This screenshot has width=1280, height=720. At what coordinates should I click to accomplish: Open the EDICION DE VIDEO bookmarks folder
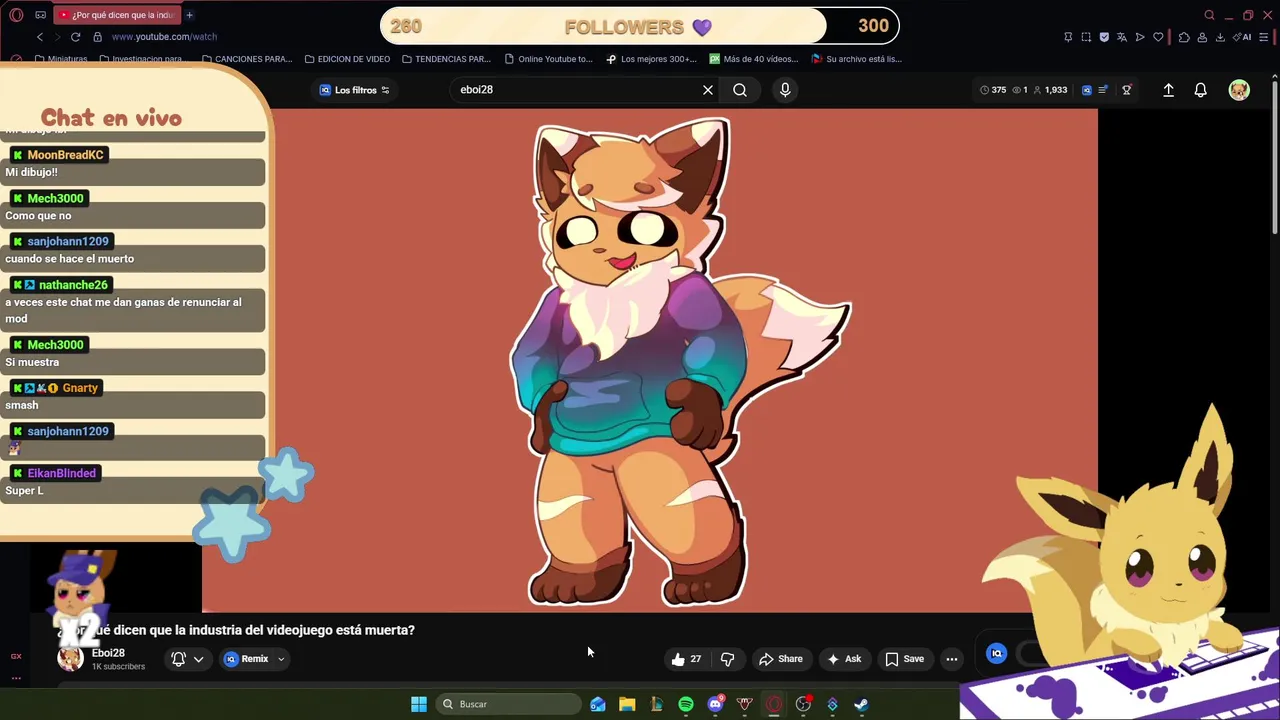(x=347, y=59)
